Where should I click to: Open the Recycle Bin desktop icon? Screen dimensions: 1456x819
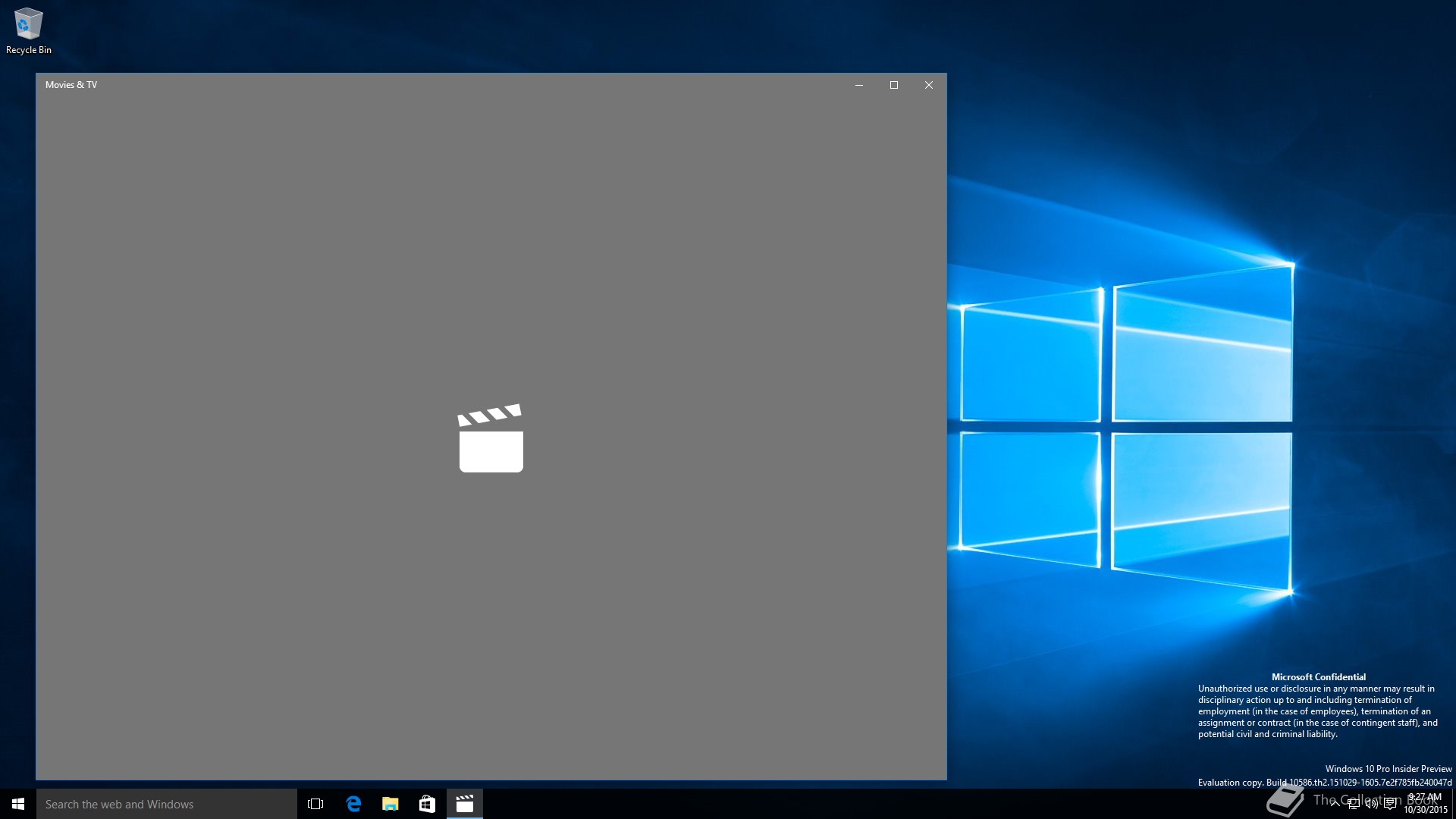[x=29, y=31]
